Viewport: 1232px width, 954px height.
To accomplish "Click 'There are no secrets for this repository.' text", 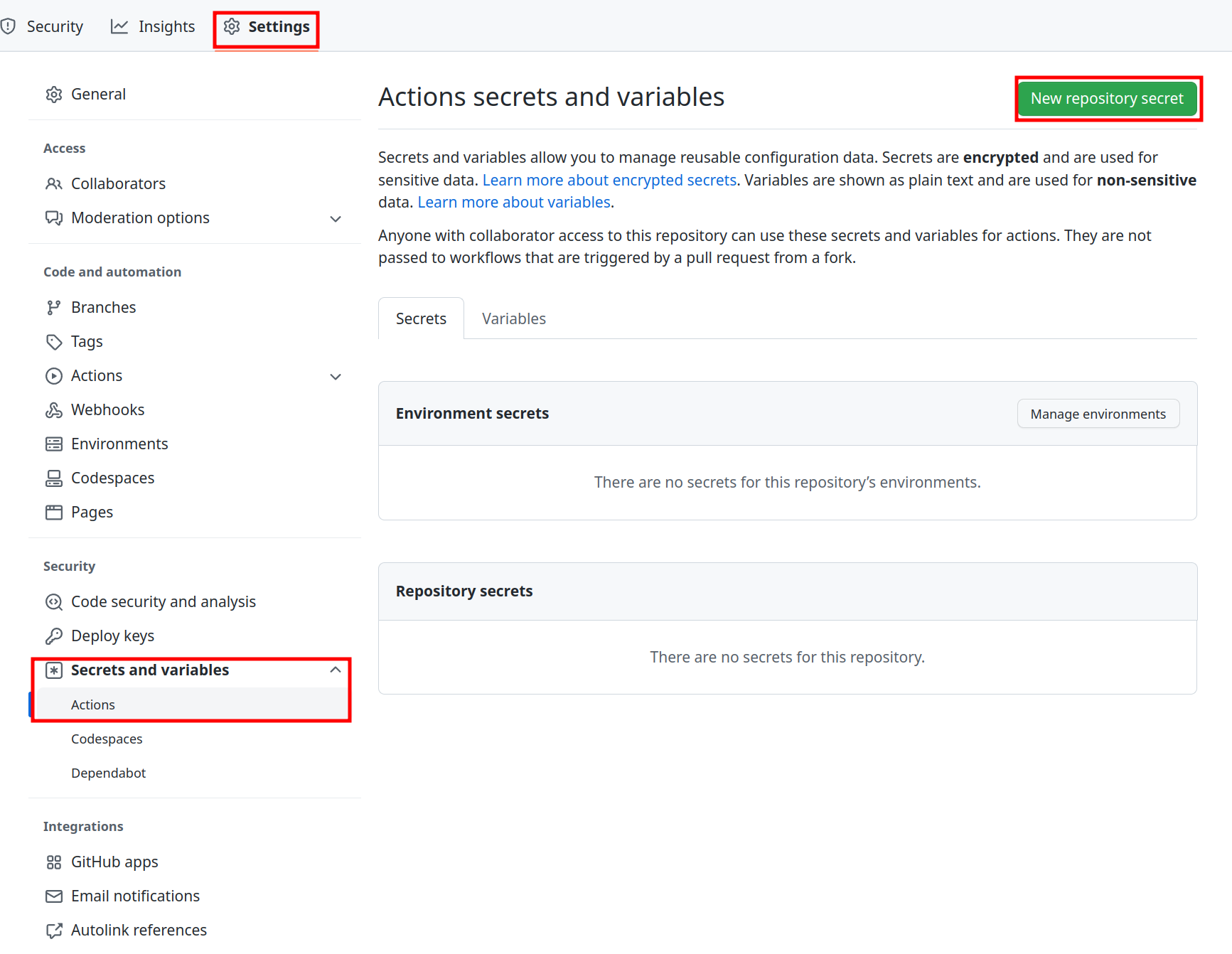I will 787,658.
